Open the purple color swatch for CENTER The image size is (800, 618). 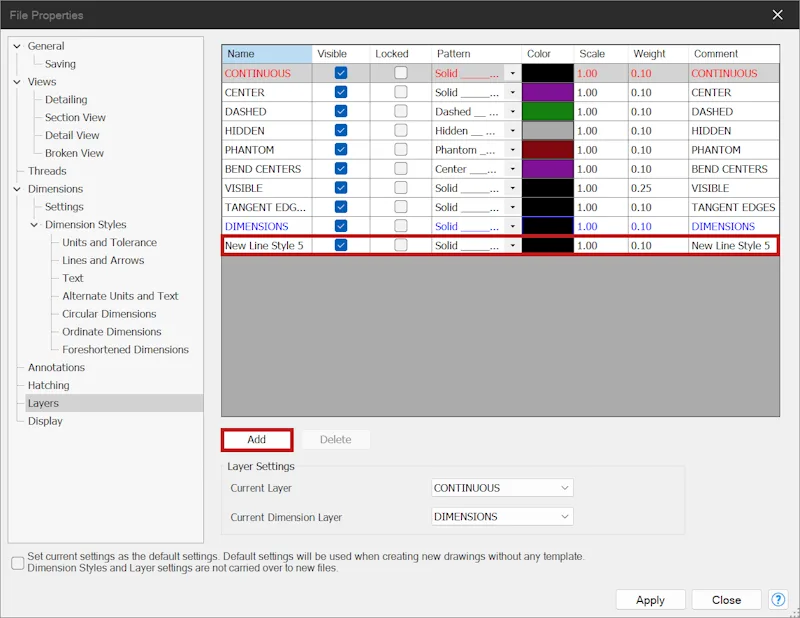[x=547, y=92]
